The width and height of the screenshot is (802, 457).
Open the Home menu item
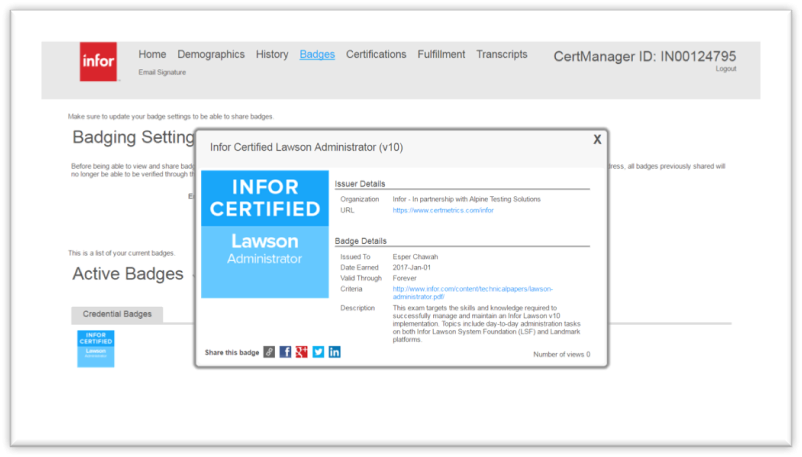point(152,54)
